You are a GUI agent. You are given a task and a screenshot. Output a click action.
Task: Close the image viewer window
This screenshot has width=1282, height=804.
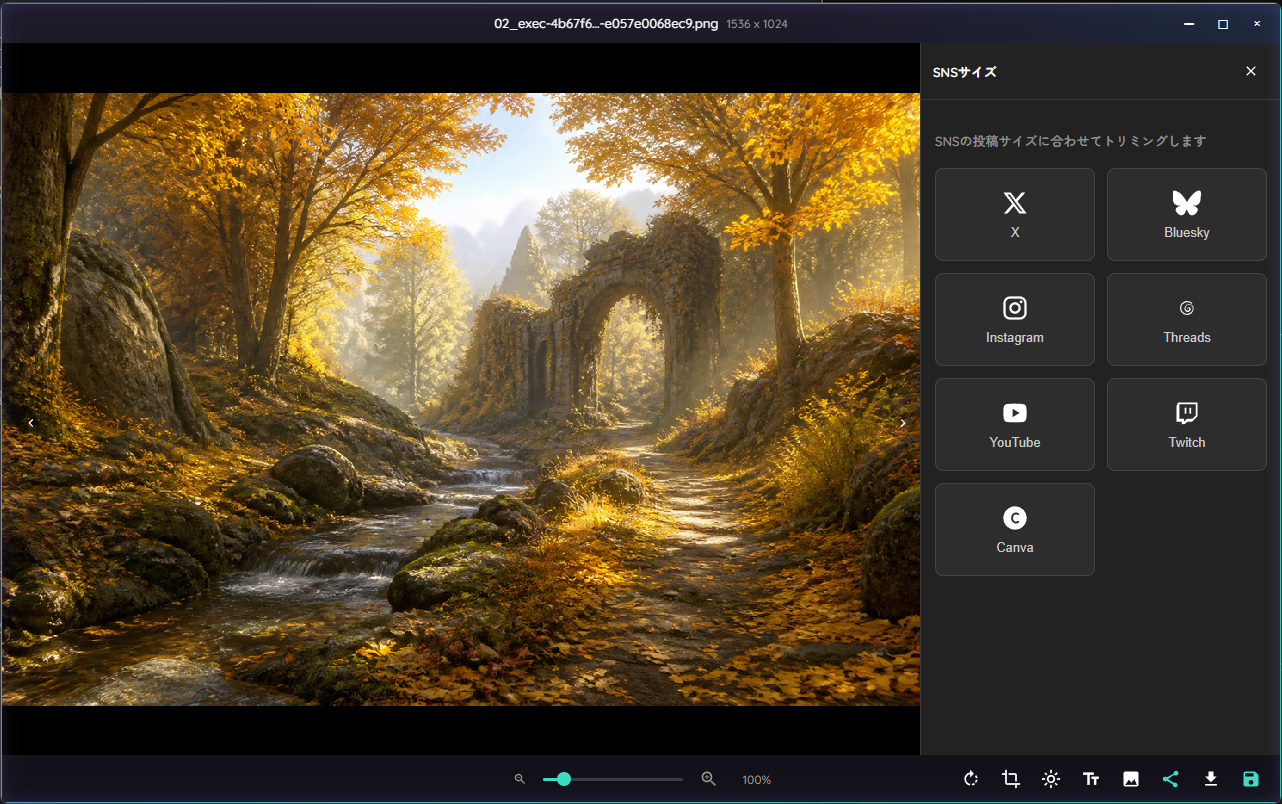tap(1257, 24)
